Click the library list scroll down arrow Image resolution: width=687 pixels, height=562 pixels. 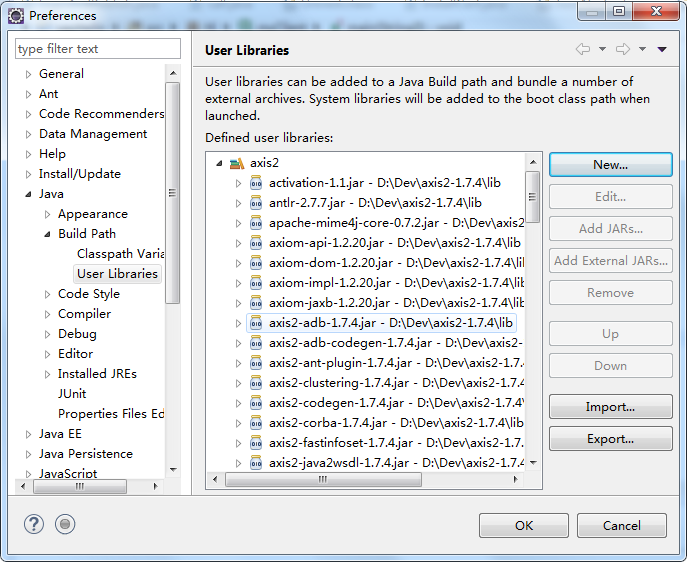533,463
